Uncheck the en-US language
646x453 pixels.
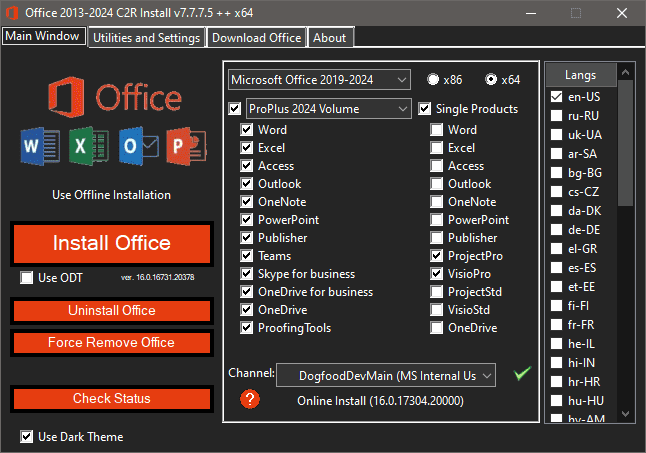557,97
